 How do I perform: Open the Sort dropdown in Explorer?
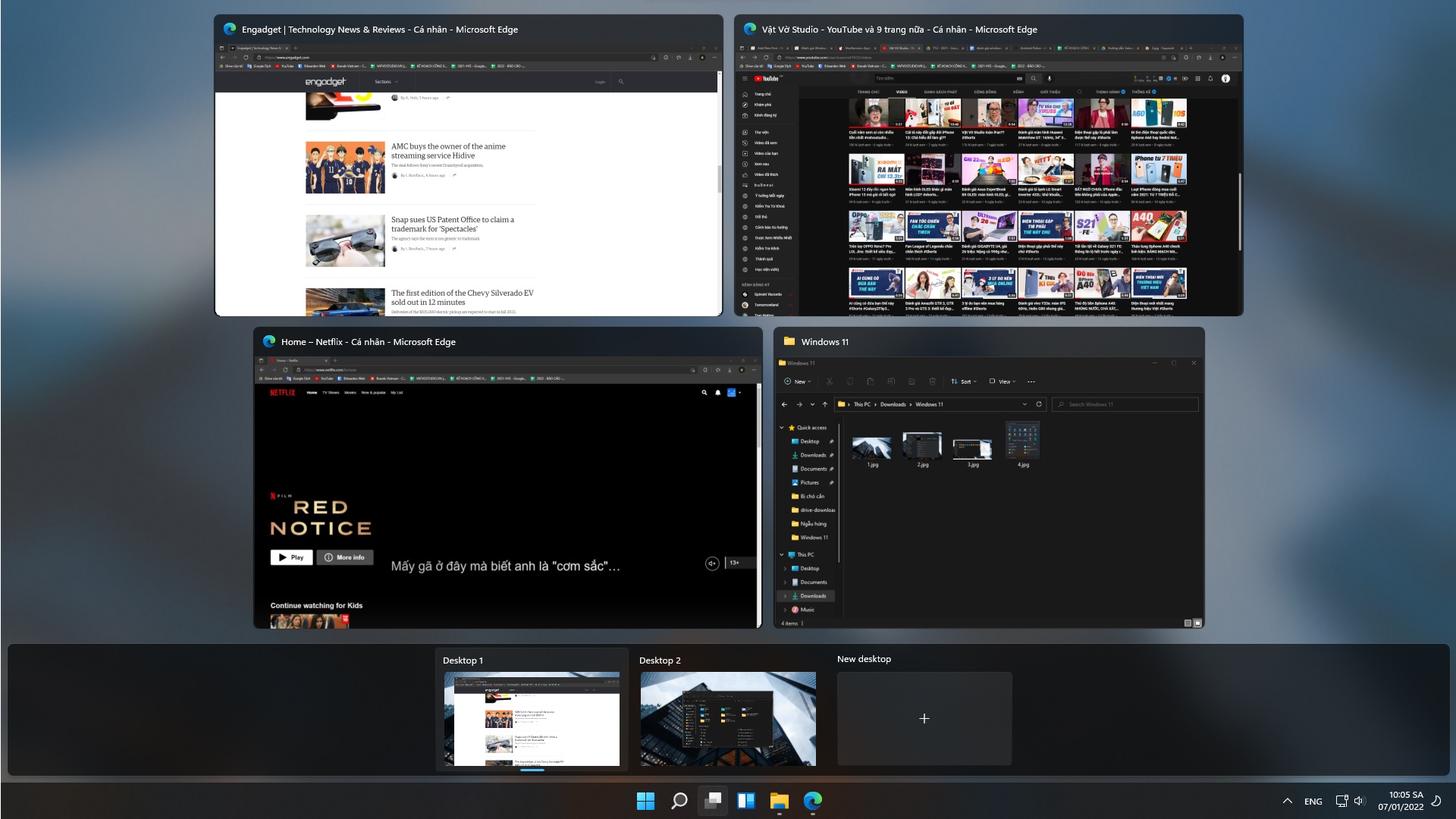point(963,381)
